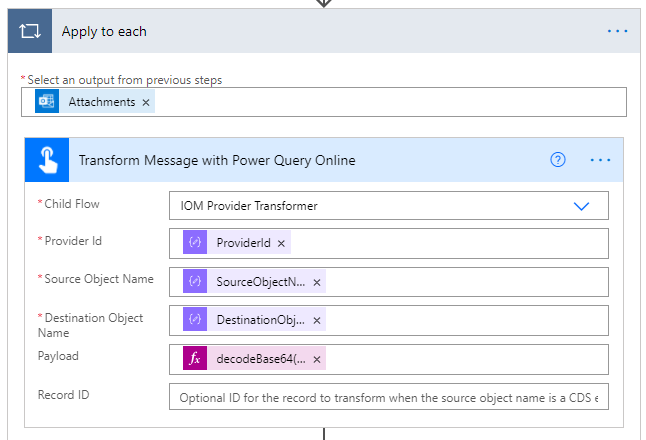This screenshot has height=440, width=646.
Task: Click into the Record ID field
Action: (x=389, y=397)
